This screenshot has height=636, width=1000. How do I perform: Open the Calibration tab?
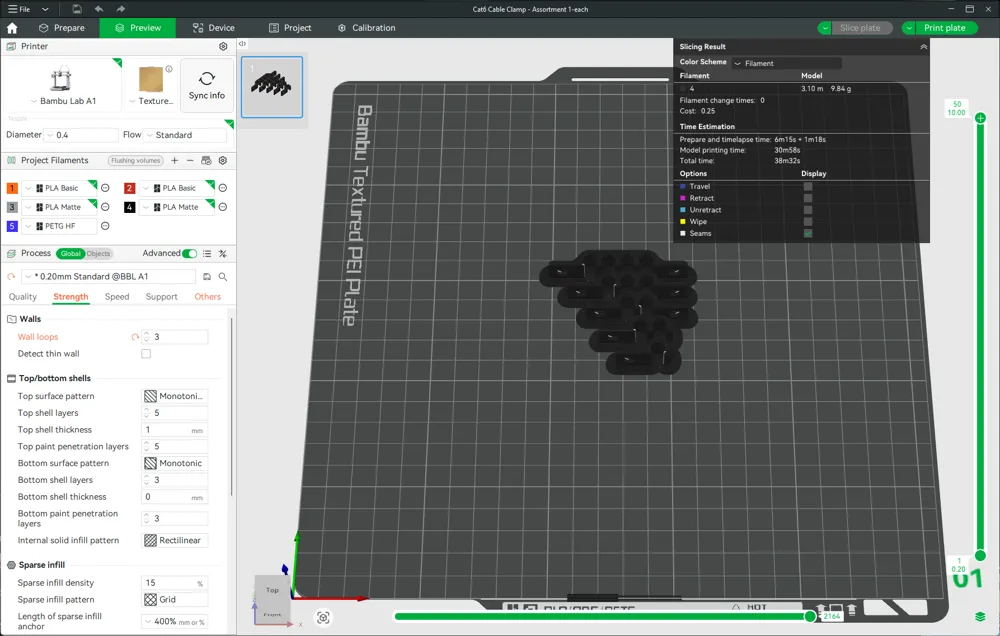pyautogui.click(x=367, y=28)
